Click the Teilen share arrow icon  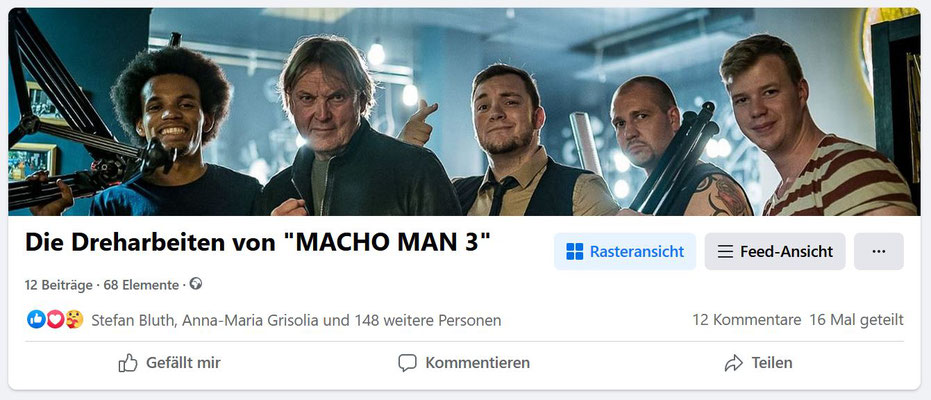(x=734, y=363)
